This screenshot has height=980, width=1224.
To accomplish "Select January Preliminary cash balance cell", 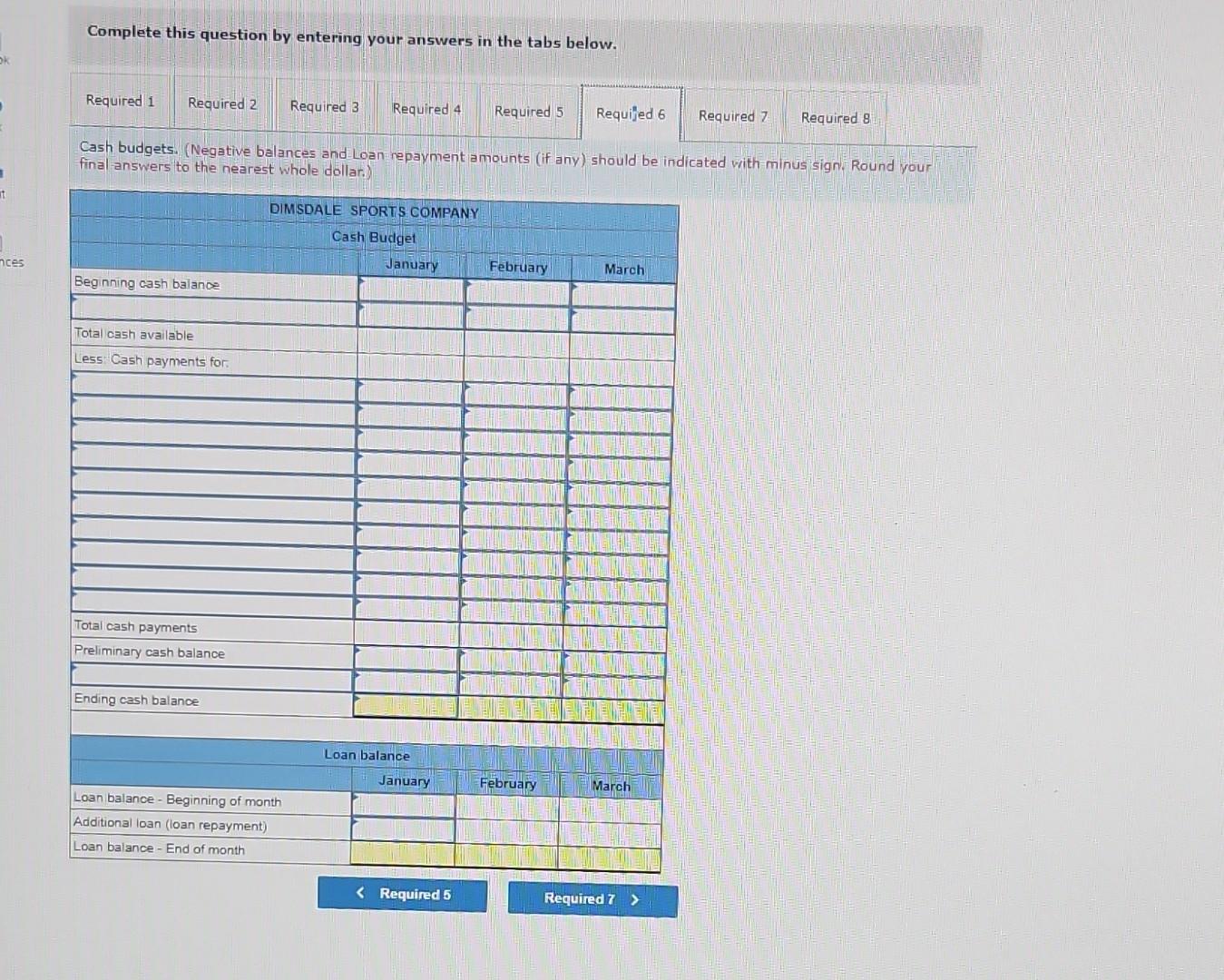I will coord(406,657).
